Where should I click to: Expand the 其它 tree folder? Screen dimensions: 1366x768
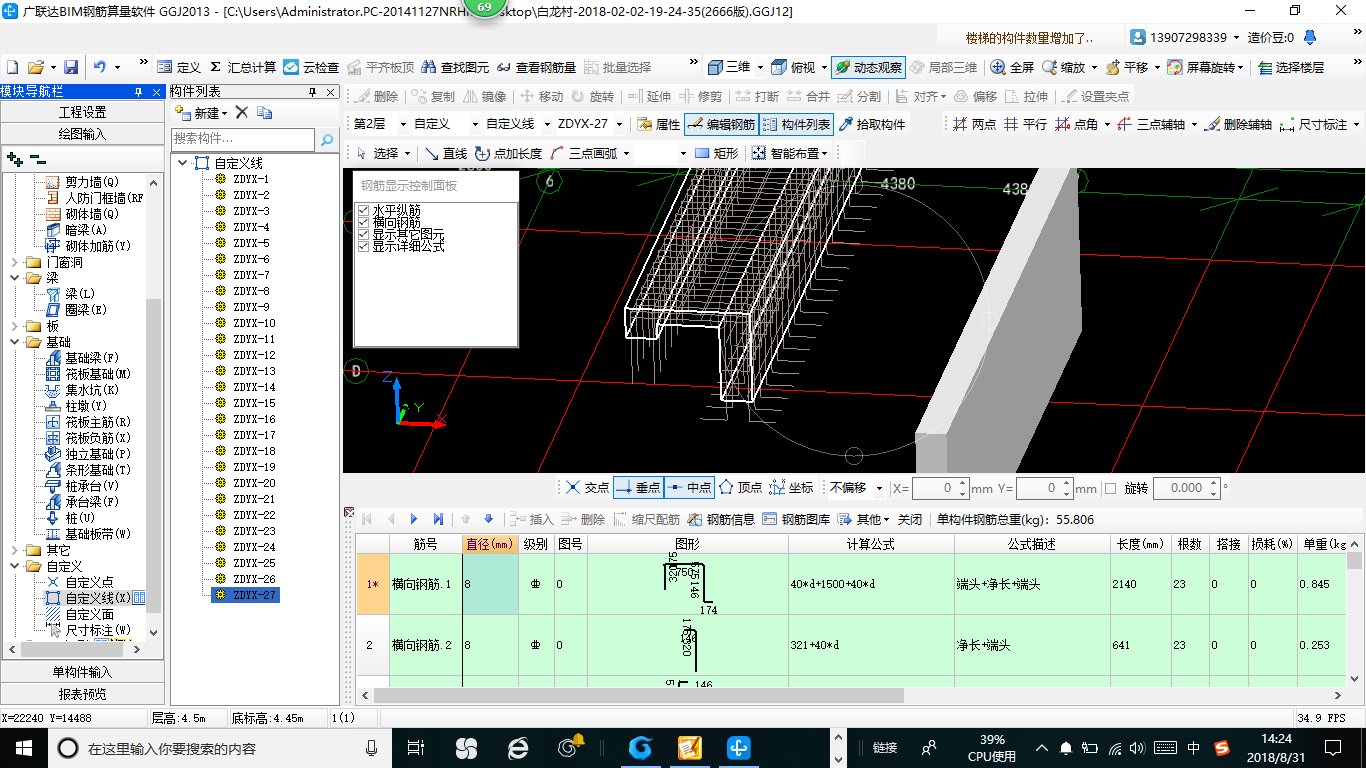click(x=15, y=550)
